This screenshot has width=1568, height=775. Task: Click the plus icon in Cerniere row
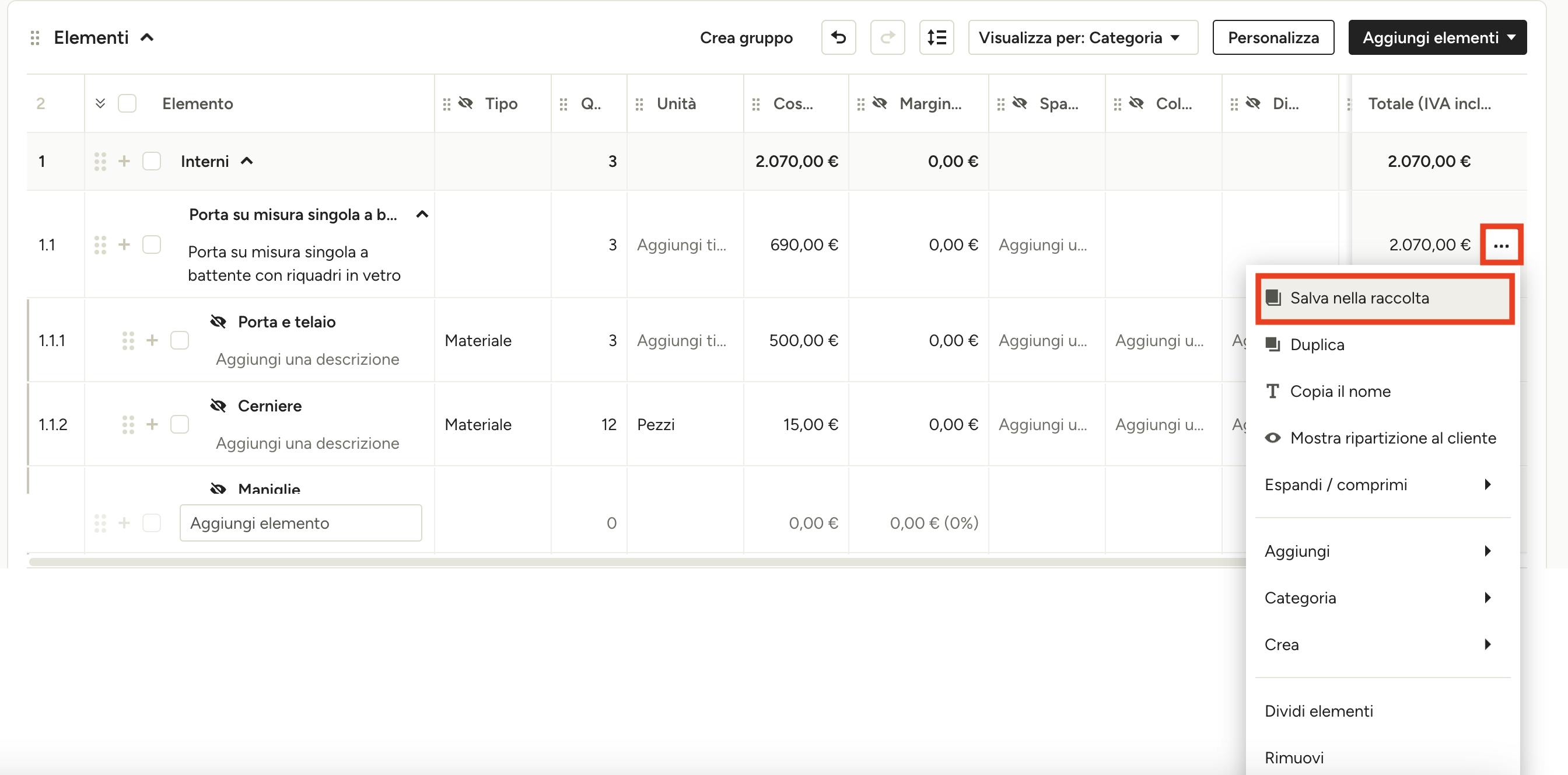[x=152, y=424]
